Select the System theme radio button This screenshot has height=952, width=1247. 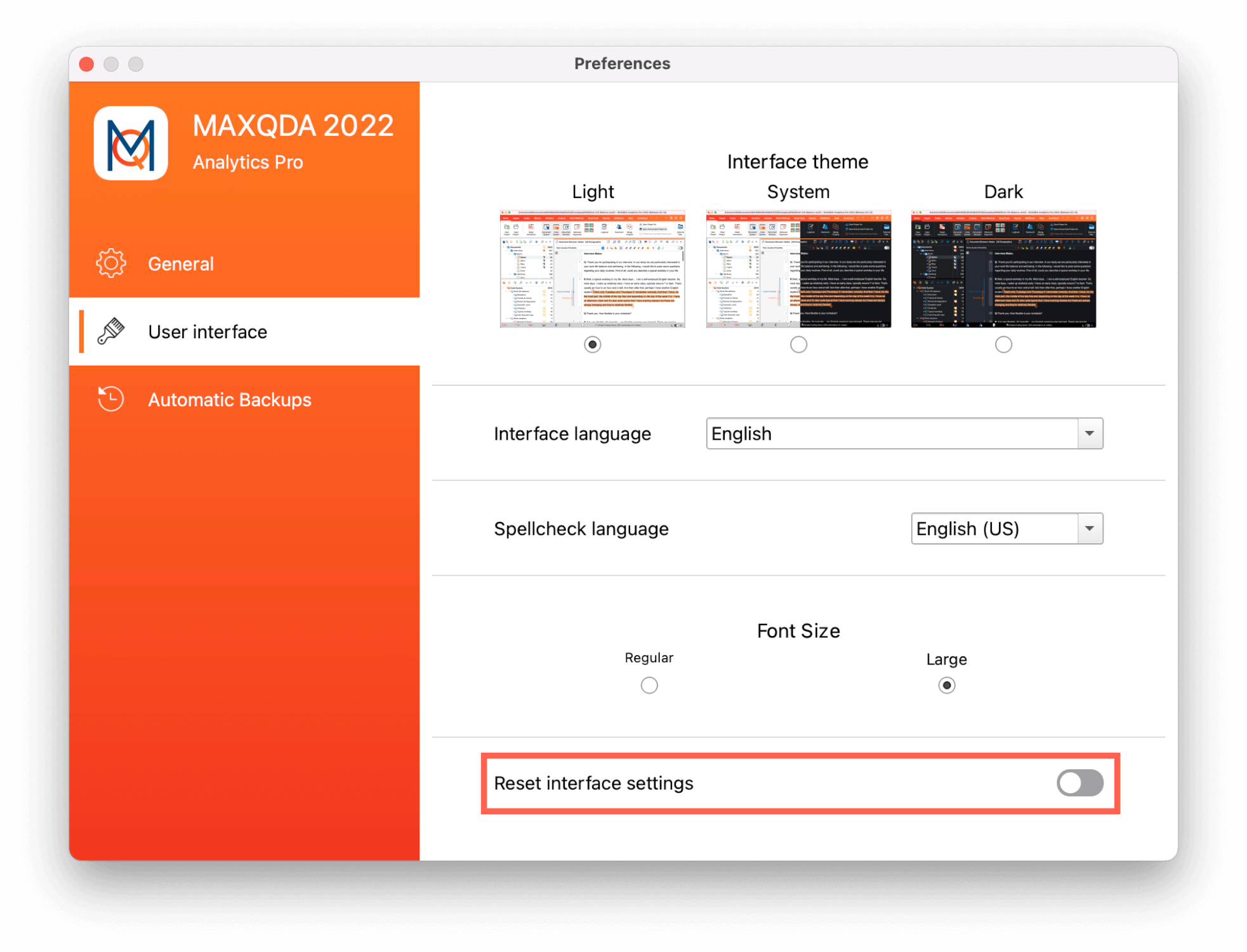pos(798,345)
